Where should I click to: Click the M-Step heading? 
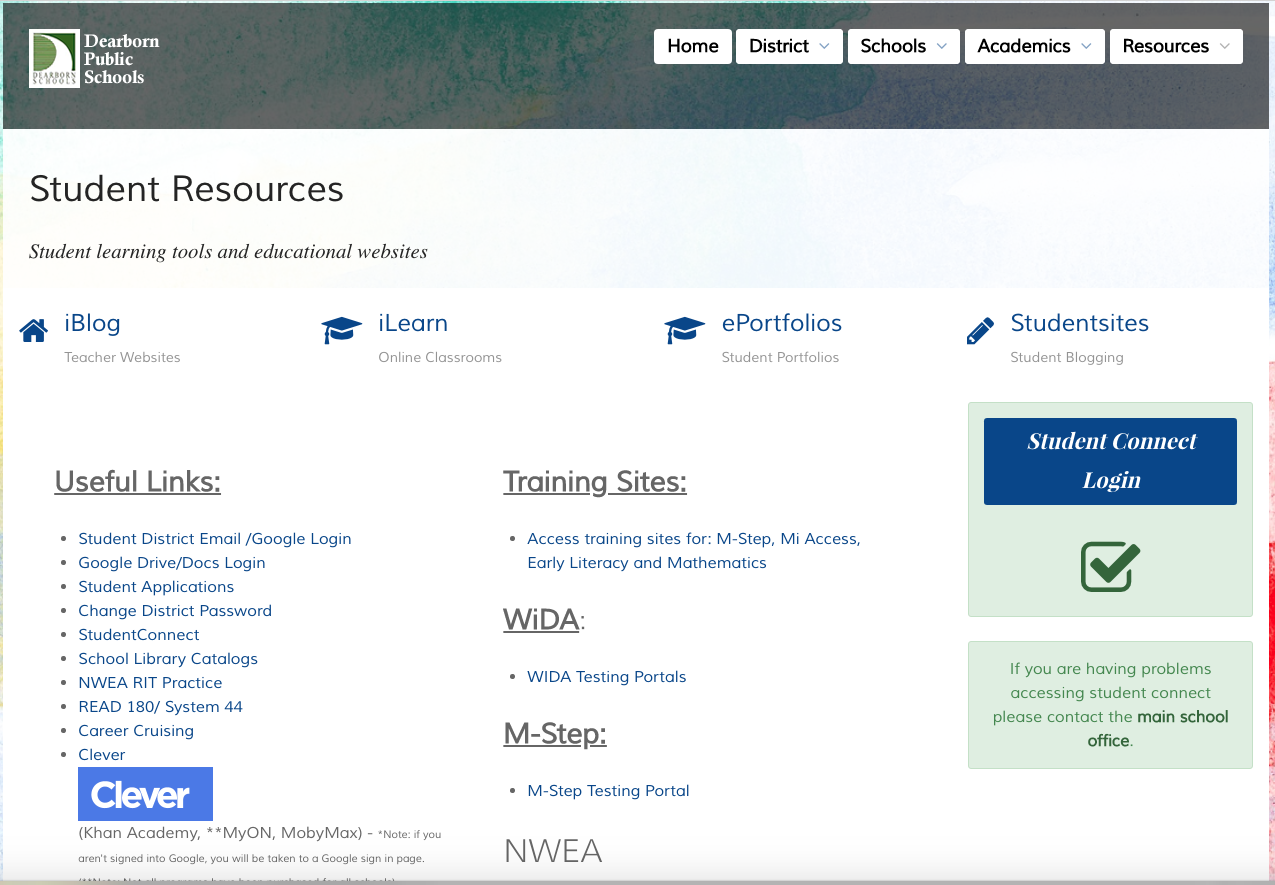pos(555,733)
